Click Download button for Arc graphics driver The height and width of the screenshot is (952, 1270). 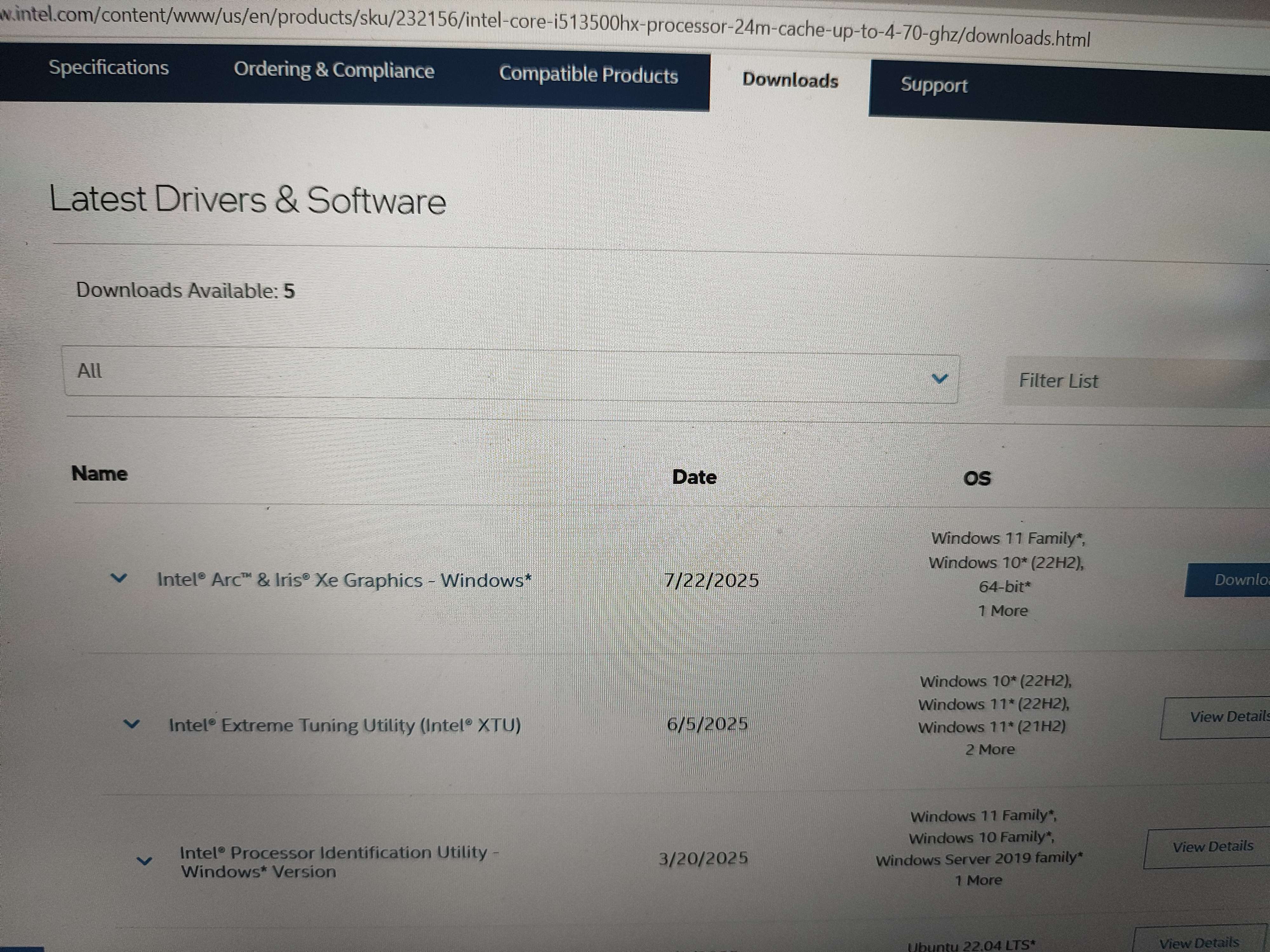pos(1227,580)
